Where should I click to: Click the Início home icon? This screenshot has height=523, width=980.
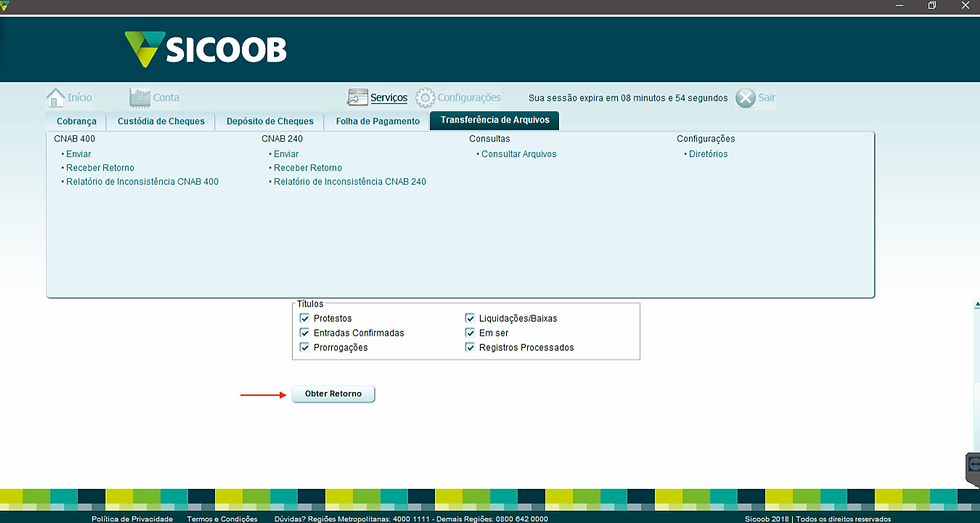[56, 97]
